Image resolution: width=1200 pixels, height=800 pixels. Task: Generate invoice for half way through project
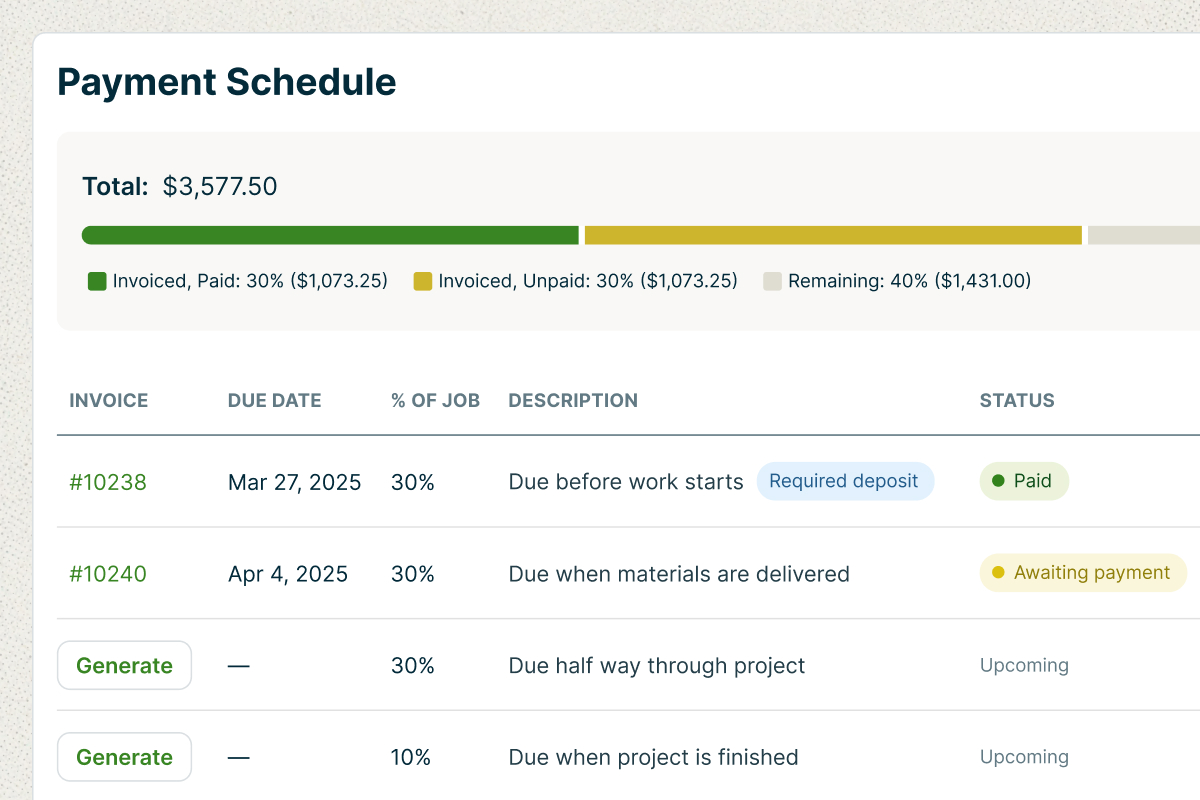coord(124,666)
